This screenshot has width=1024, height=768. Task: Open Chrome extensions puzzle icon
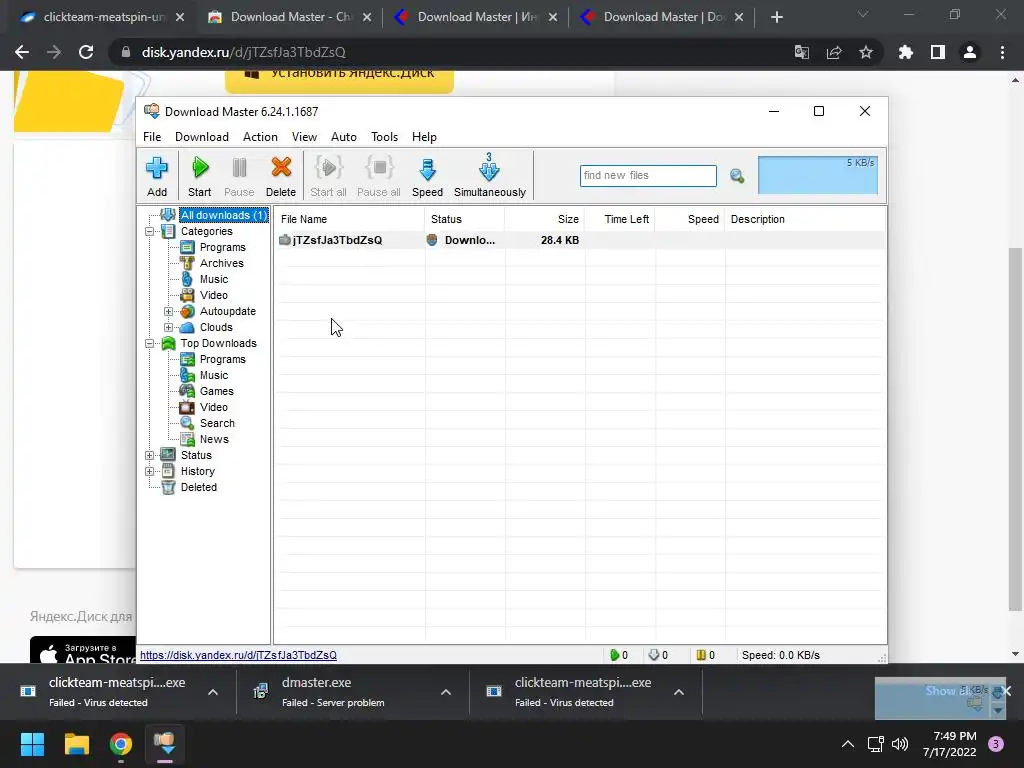click(905, 52)
